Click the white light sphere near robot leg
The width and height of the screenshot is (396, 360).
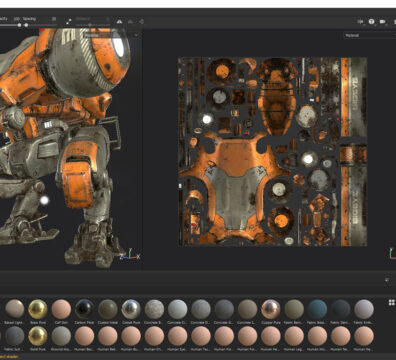(44, 200)
